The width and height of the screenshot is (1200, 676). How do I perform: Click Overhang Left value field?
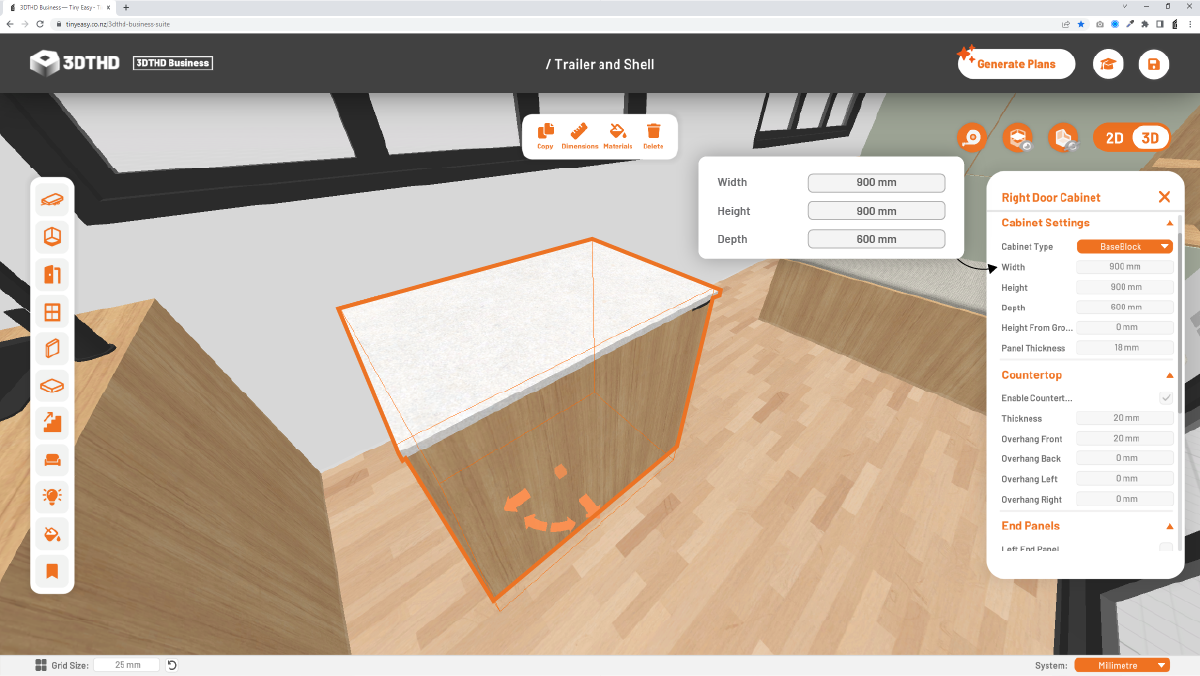click(1125, 479)
